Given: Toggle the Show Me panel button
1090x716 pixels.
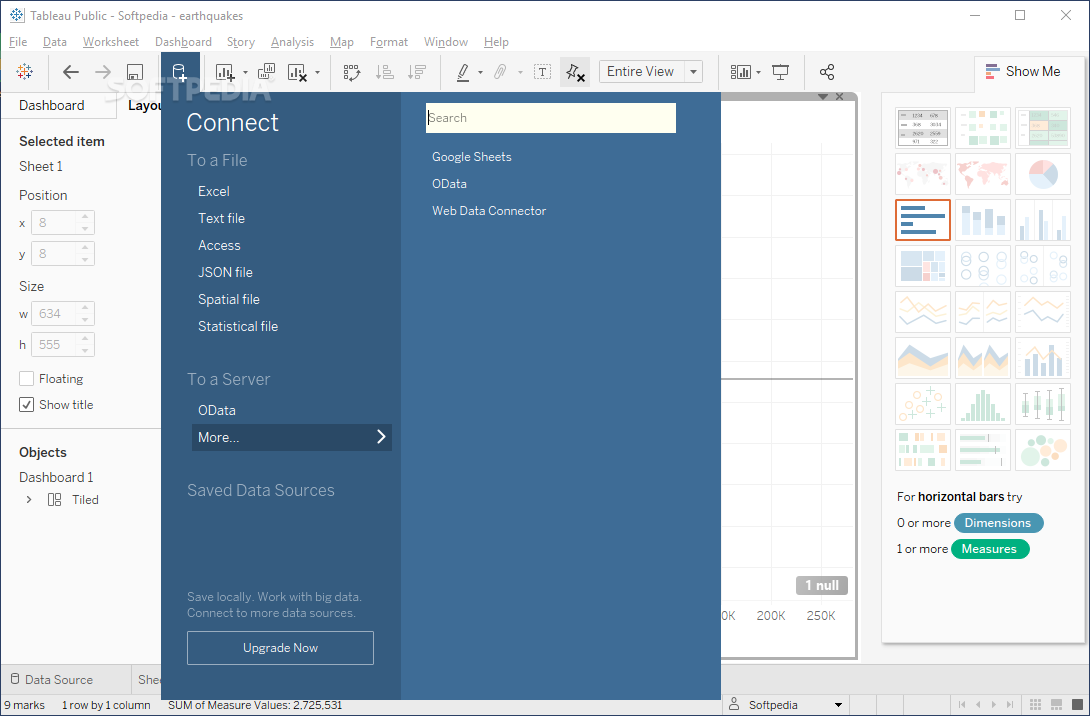Looking at the screenshot, I should click(1023, 72).
